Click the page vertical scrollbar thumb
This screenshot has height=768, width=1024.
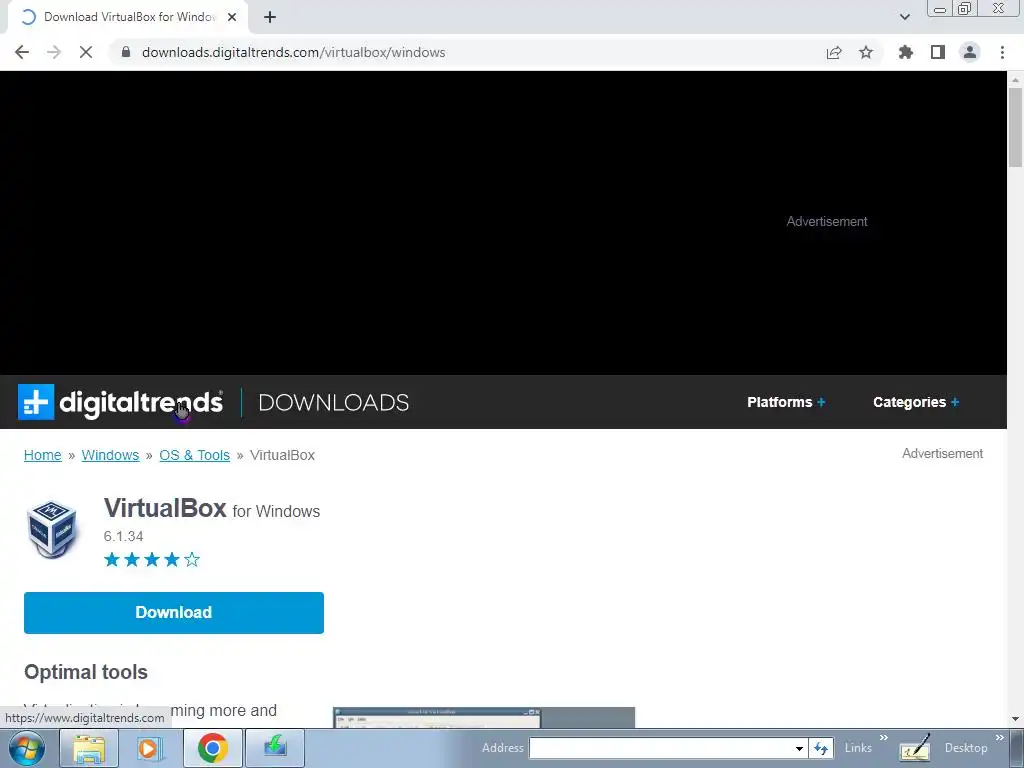[x=1015, y=127]
